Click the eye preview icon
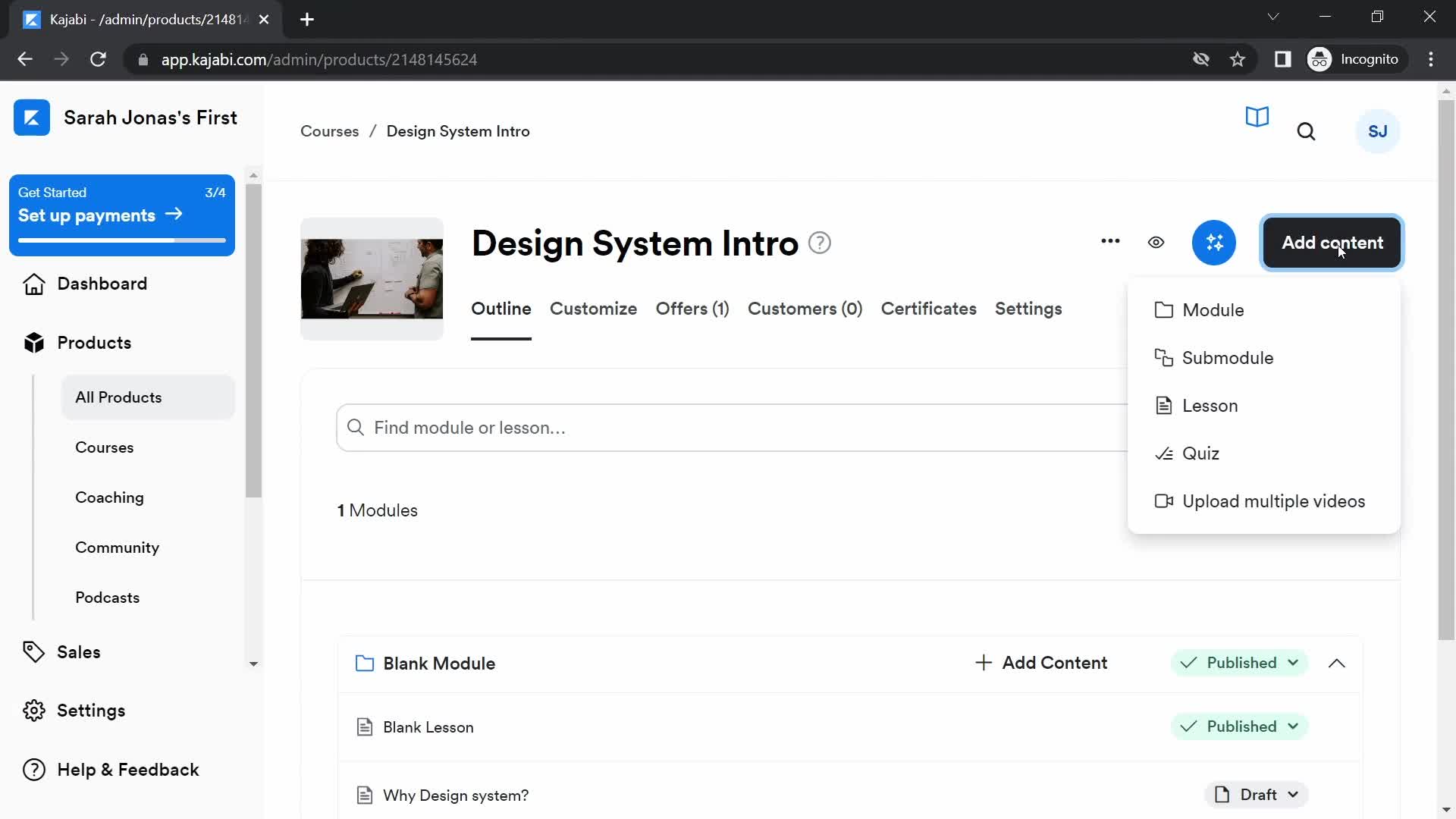Viewport: 1456px width, 819px height. pos(1156,242)
